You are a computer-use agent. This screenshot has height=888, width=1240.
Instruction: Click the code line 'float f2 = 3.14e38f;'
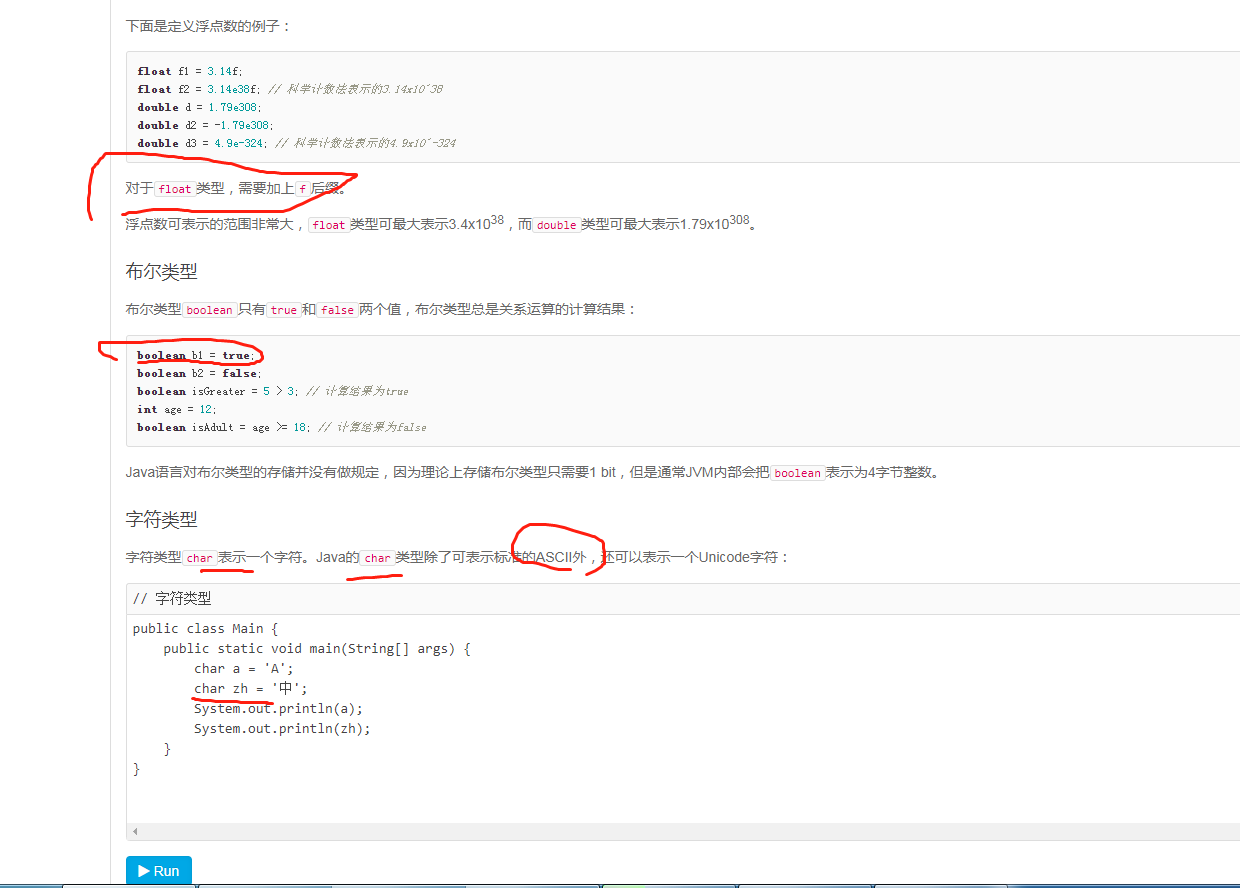[199, 89]
